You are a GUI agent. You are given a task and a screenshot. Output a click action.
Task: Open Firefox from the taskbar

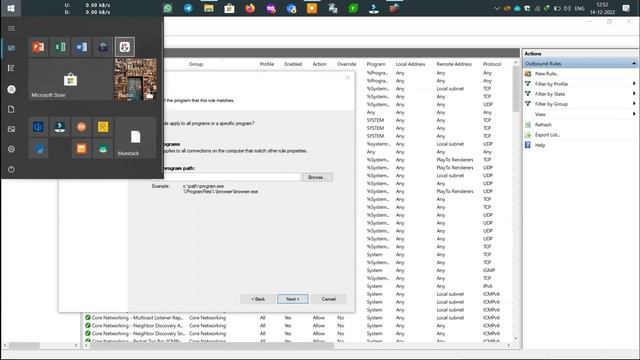[x=250, y=8]
